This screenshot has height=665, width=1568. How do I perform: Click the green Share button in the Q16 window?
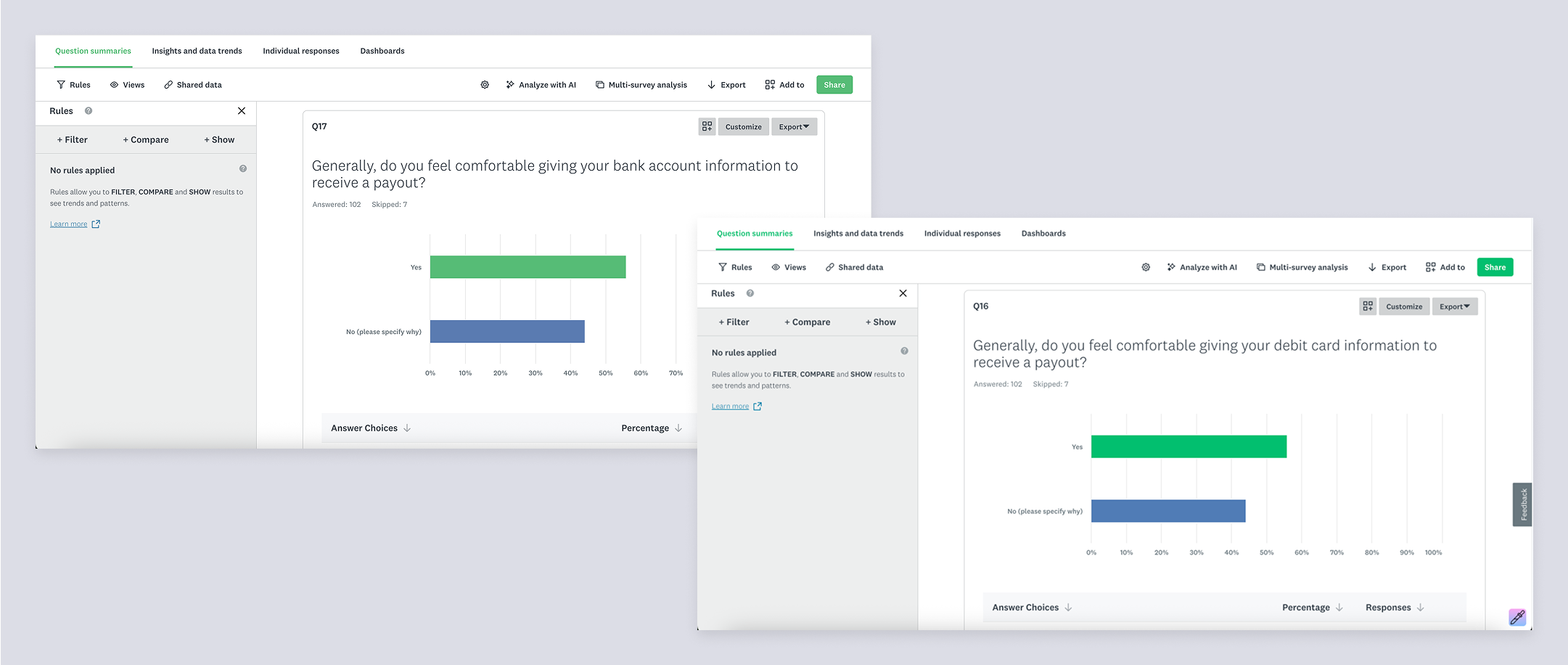[x=1495, y=267]
